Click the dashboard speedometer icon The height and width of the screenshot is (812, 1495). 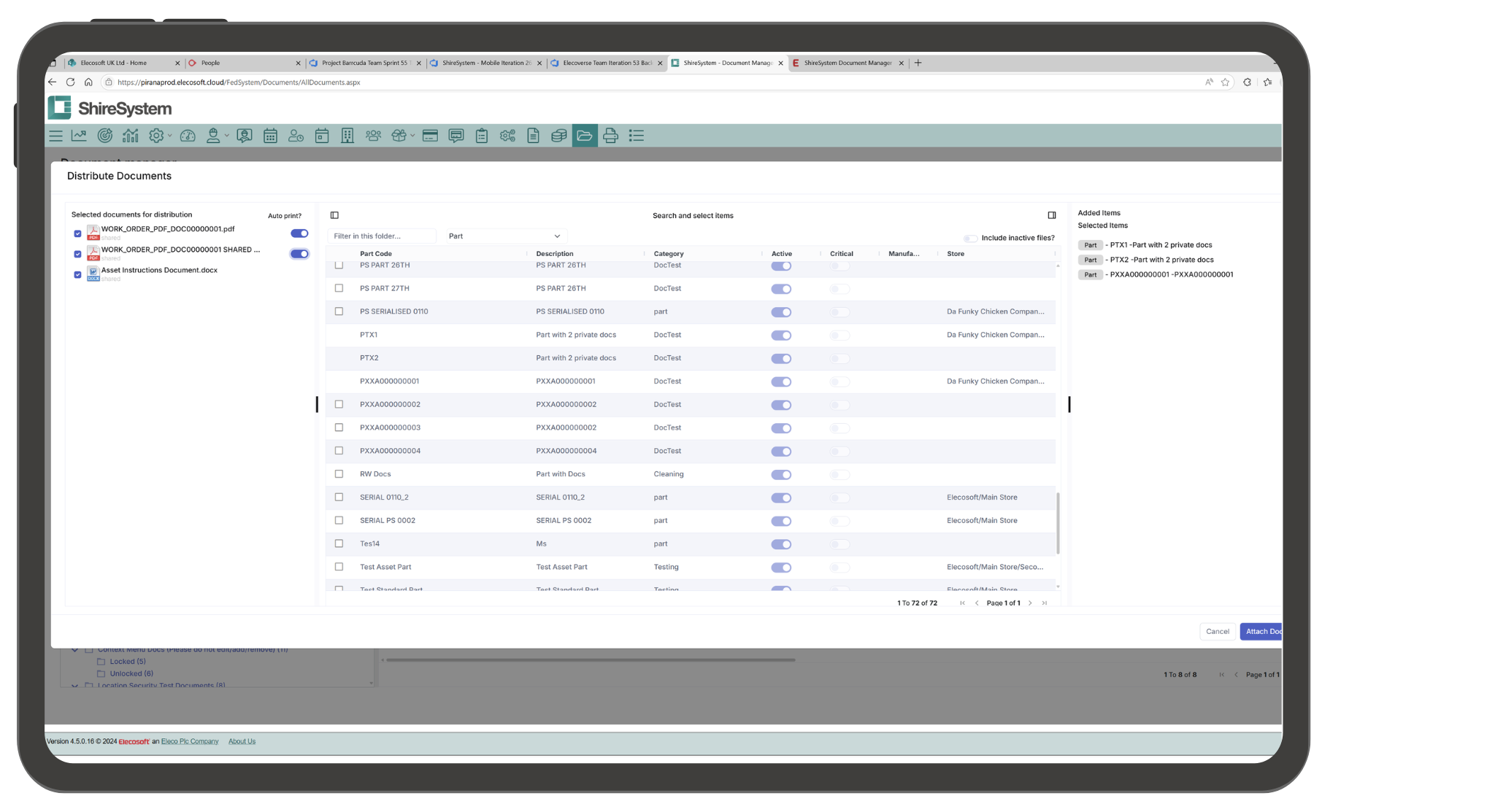pos(188,136)
